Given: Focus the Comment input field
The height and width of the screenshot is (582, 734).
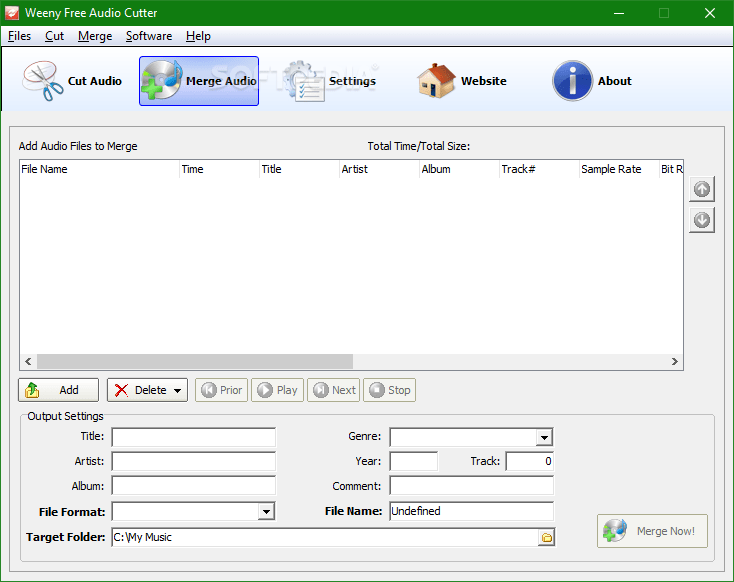Looking at the screenshot, I should [471, 486].
